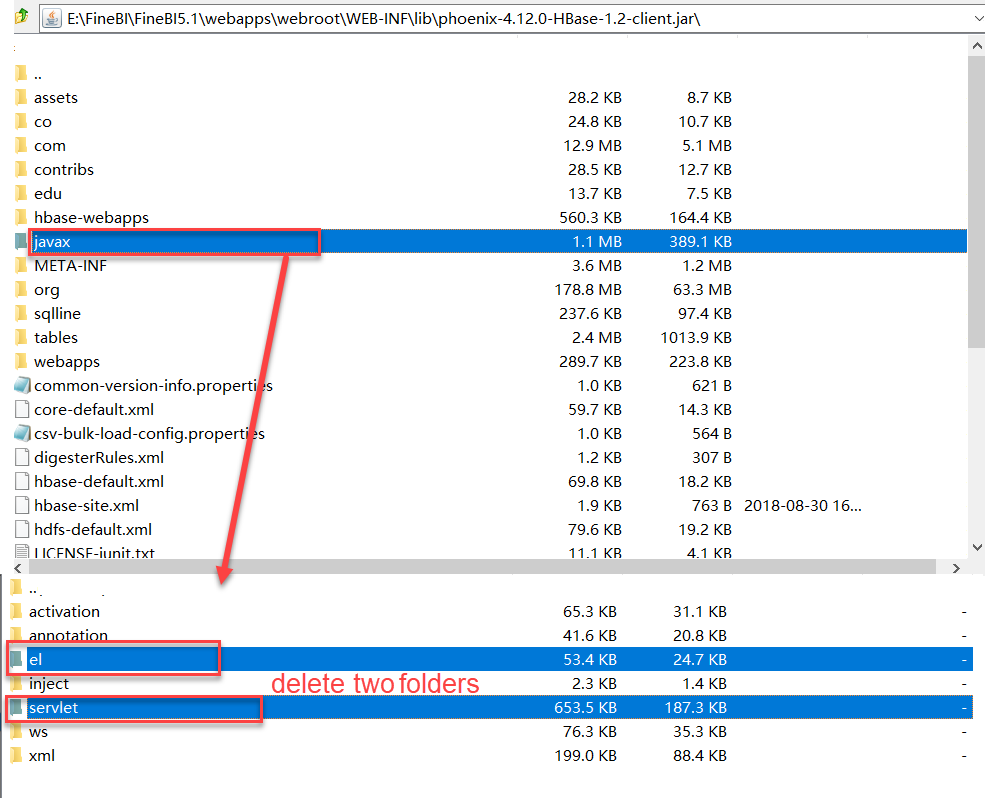Click the hdfs-default.xml file icon
The image size is (985, 798).
point(22,530)
